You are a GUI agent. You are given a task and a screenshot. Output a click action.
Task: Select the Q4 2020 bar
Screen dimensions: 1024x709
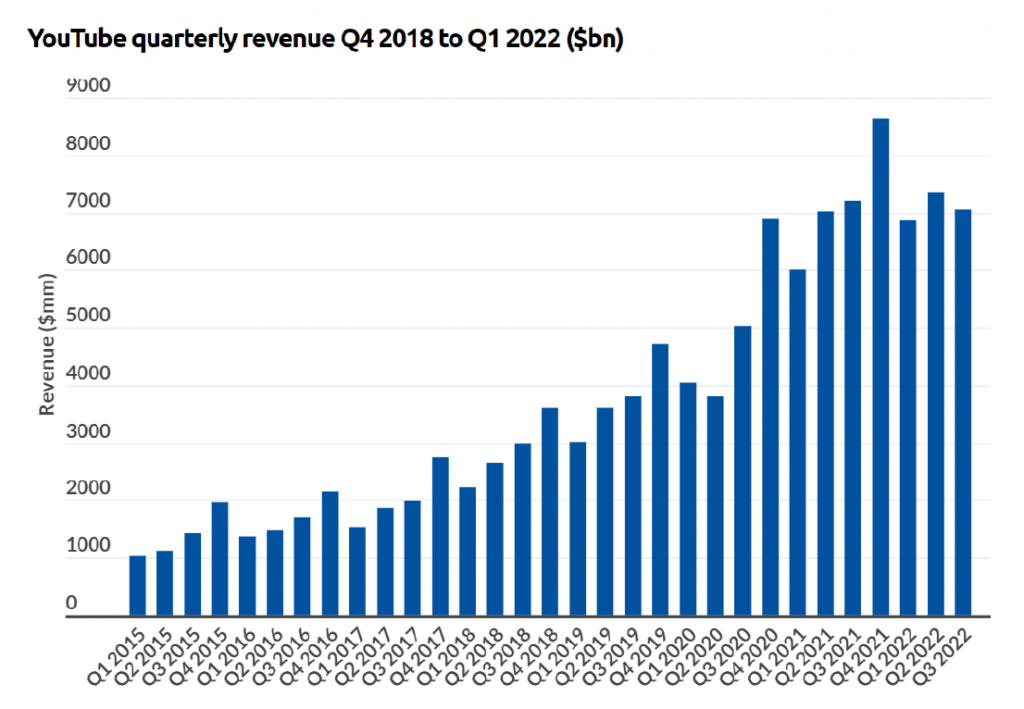click(x=770, y=417)
